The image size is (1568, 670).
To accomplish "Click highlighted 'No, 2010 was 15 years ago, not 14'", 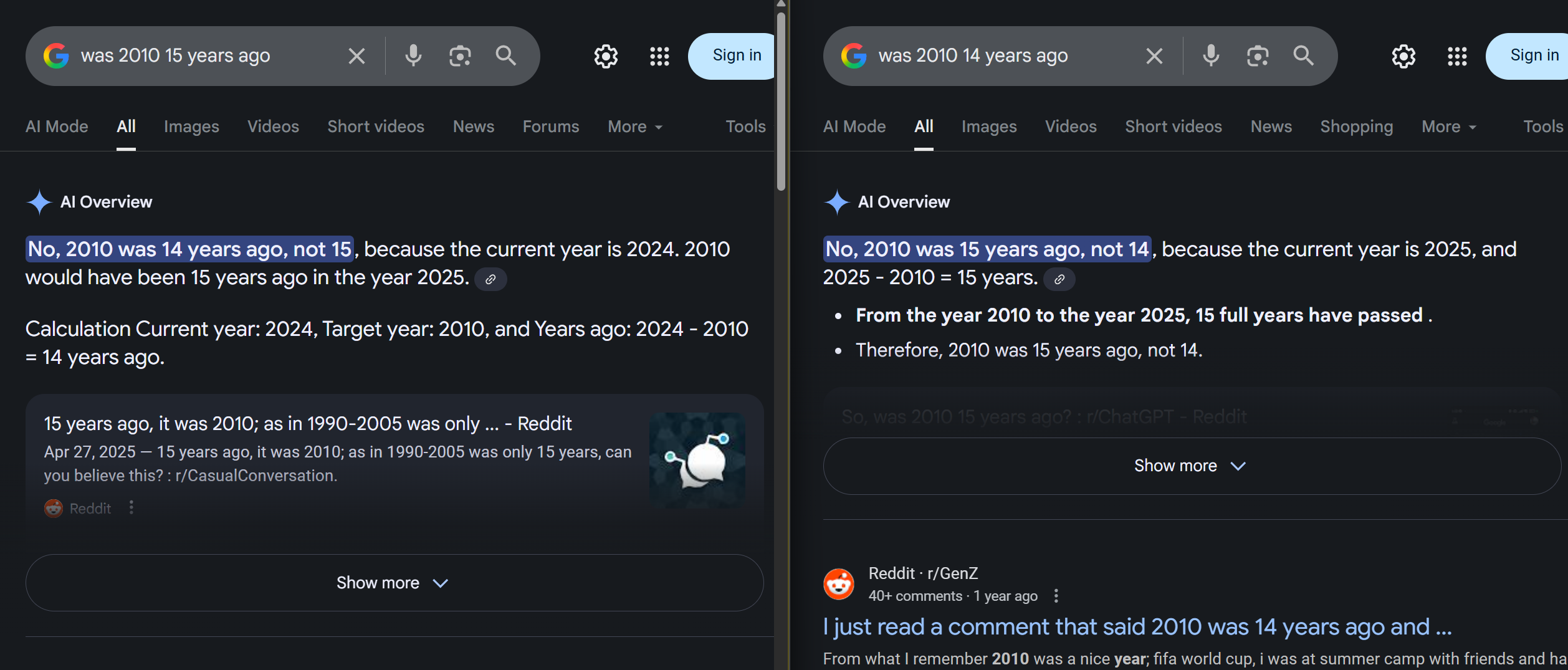I will coord(987,249).
